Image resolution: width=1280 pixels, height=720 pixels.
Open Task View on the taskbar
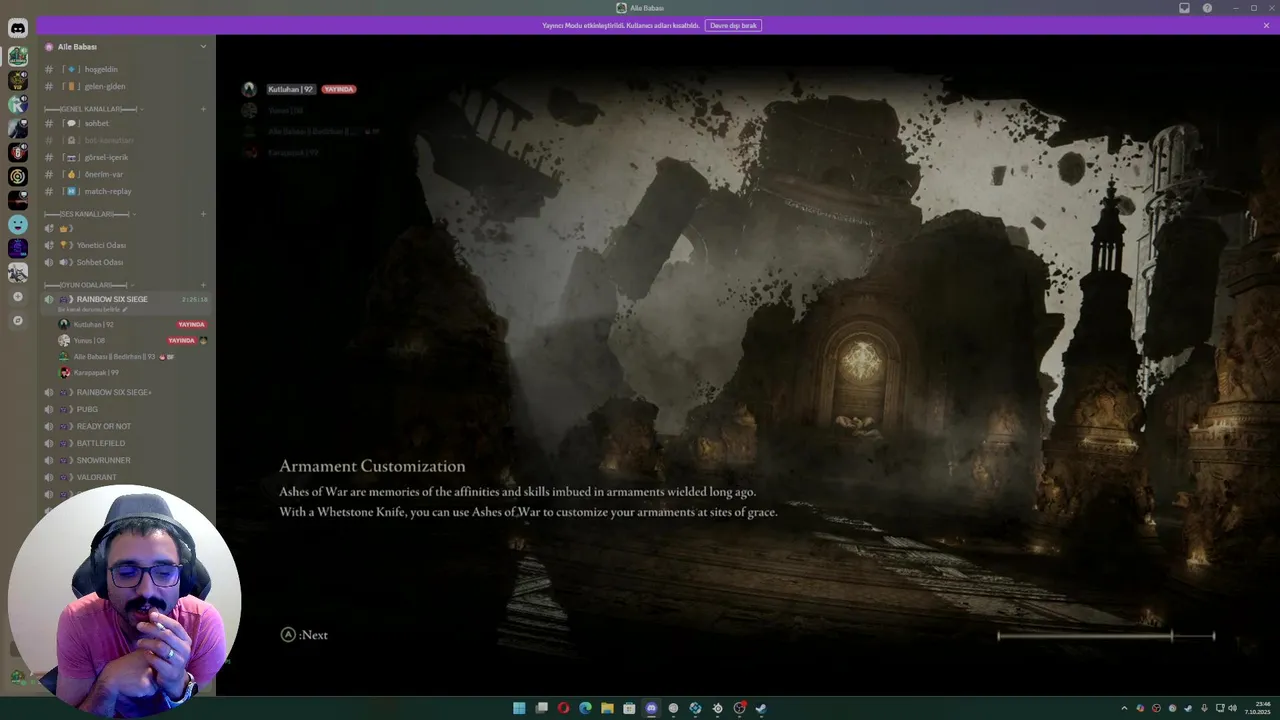tap(541, 708)
